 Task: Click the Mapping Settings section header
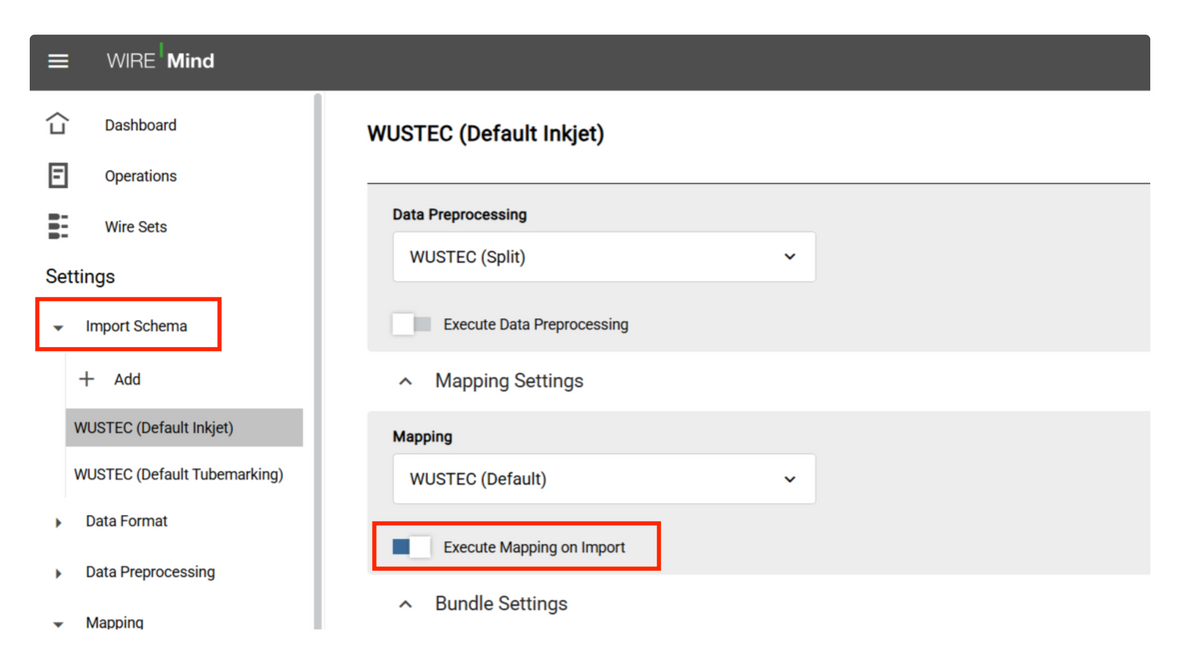pyautogui.click(x=509, y=381)
